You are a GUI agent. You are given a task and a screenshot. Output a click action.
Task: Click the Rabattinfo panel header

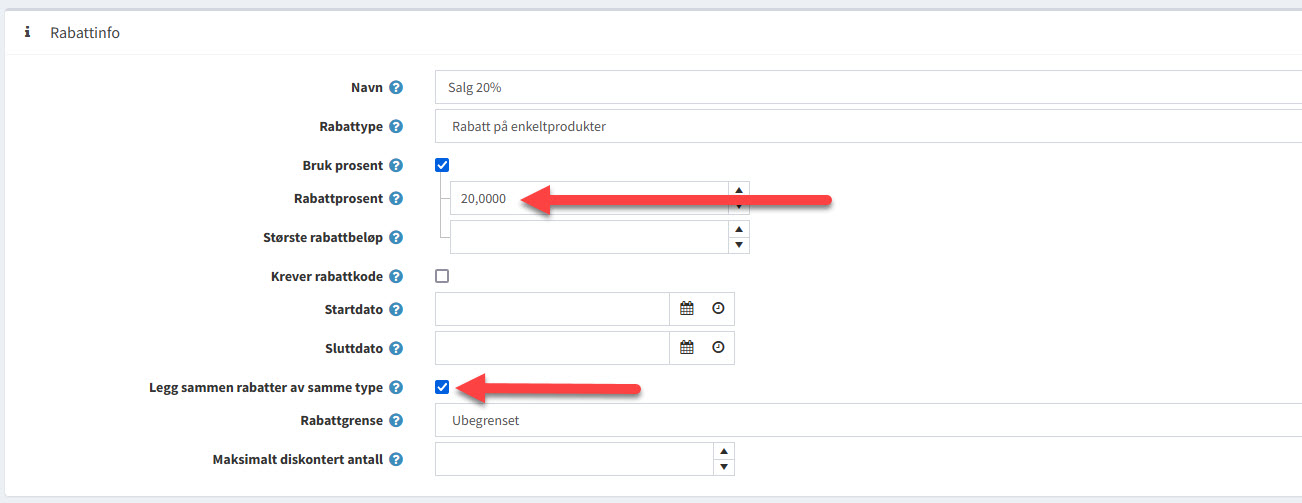point(85,33)
